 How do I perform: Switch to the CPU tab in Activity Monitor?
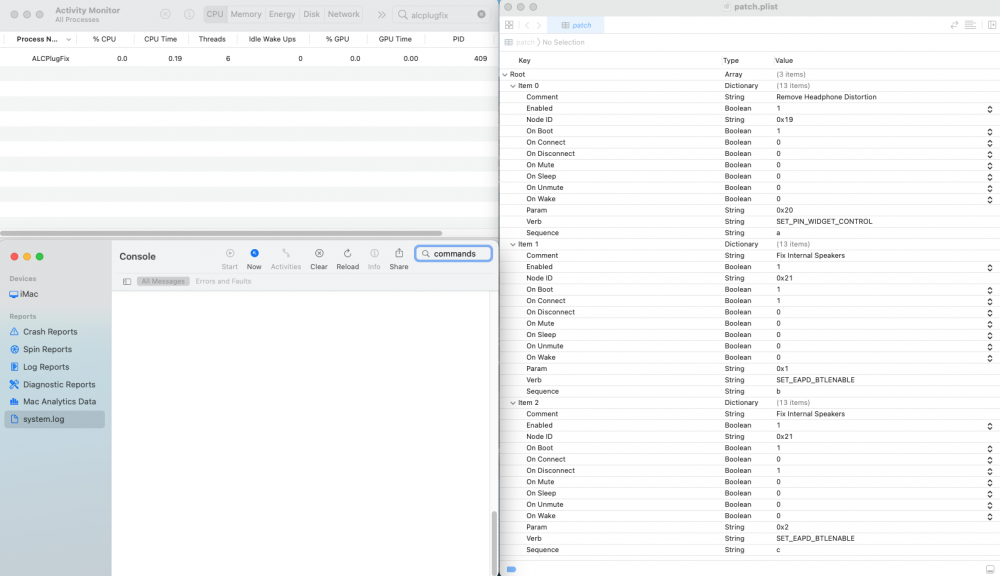pyautogui.click(x=215, y=14)
